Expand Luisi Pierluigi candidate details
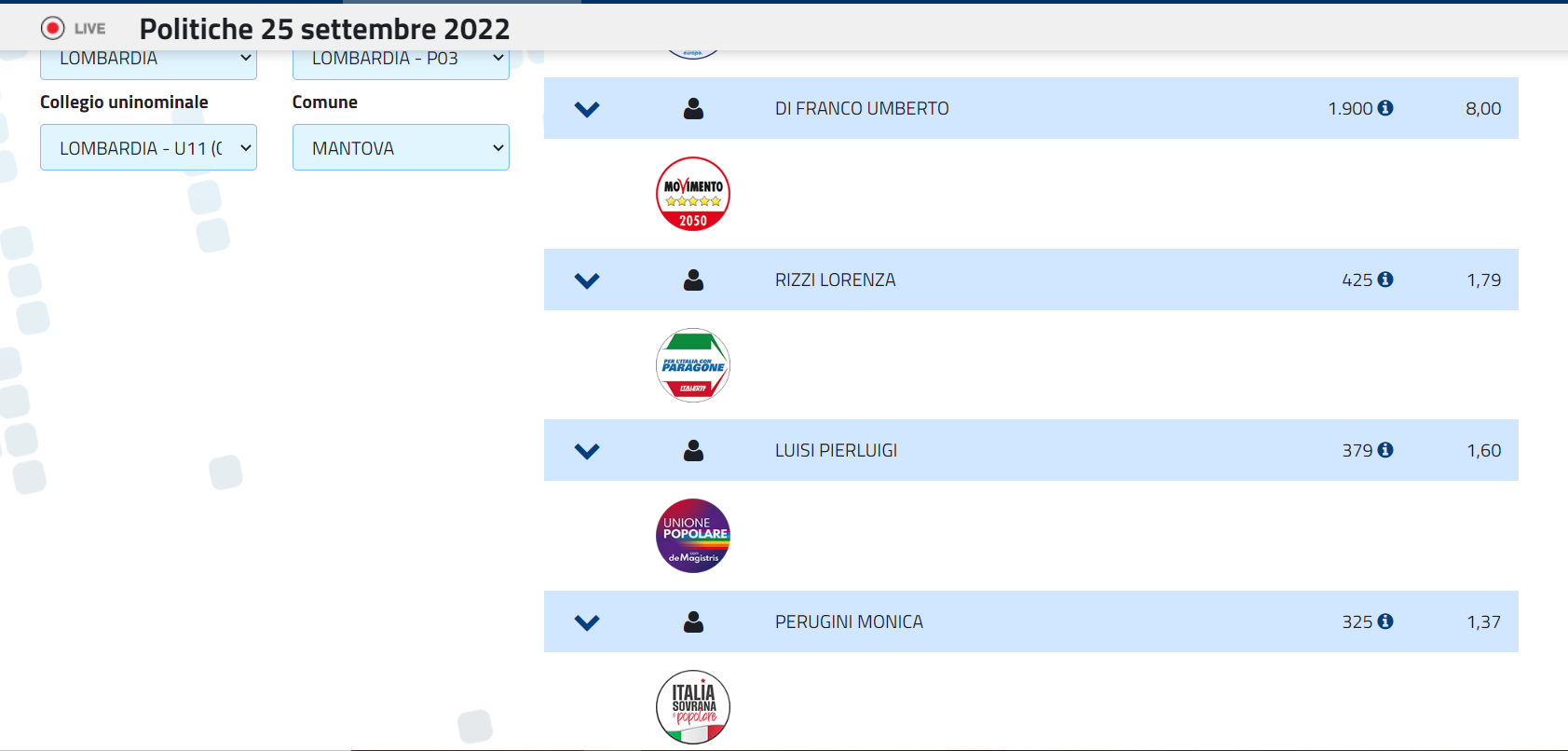1568x751 pixels. [587, 451]
